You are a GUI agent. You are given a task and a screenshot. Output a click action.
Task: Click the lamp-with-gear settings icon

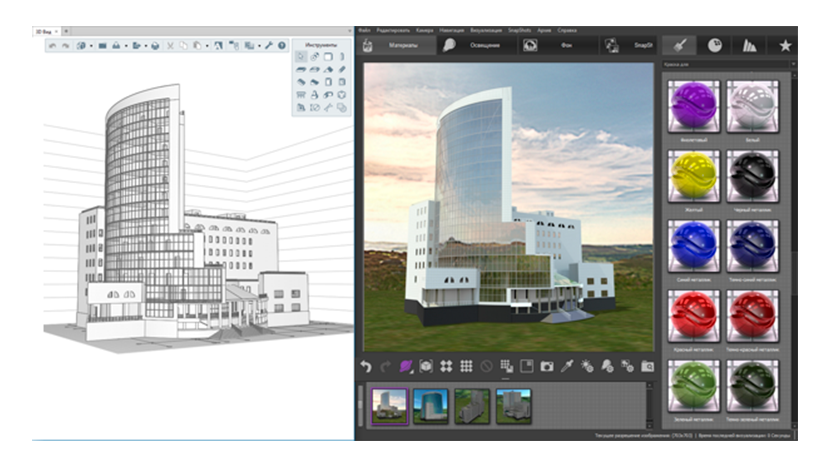pyautogui.click(x=607, y=366)
